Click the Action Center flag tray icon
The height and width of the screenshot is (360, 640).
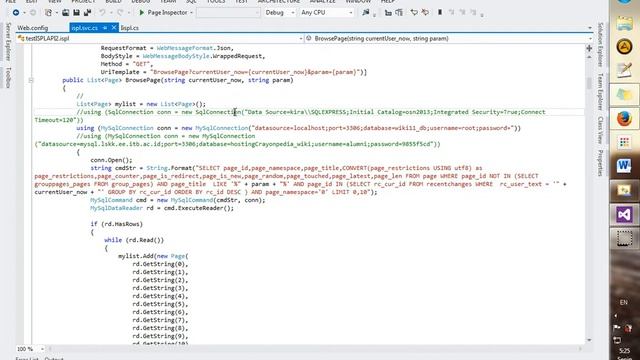[617, 328]
